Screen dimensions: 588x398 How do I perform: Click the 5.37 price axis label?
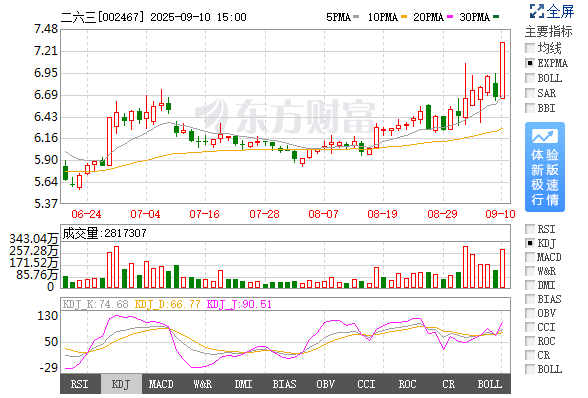(x=46, y=204)
